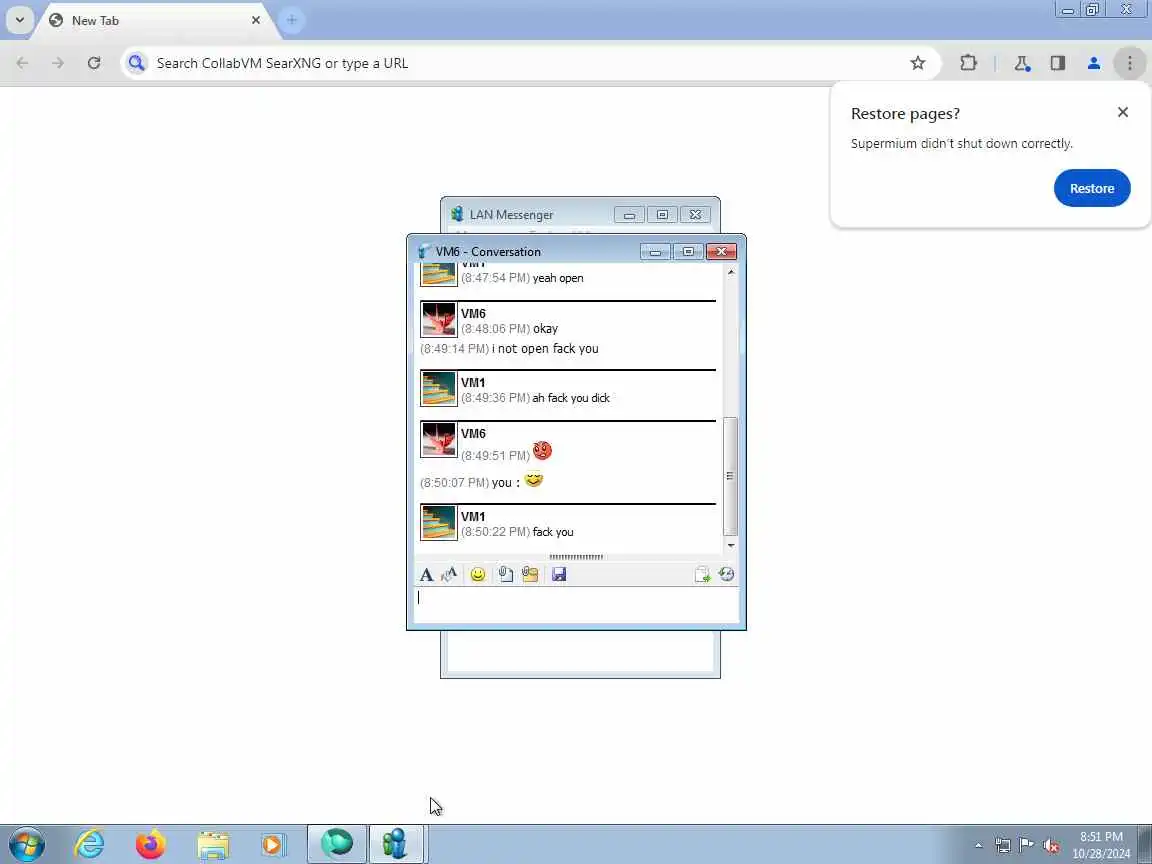The width and height of the screenshot is (1152, 864).
Task: Open font settings (A icon) in conversation toolbar
Action: (426, 575)
